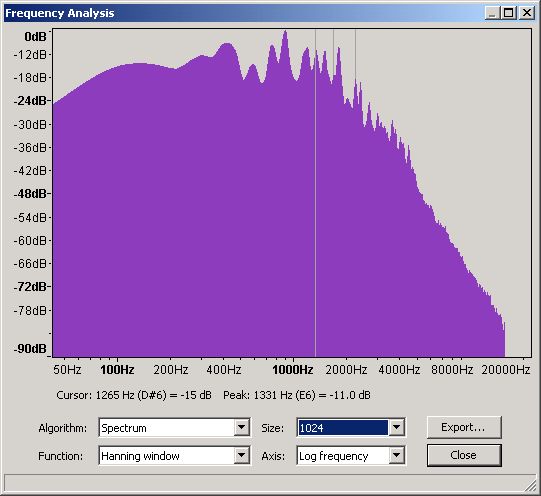541x496 pixels.
Task: Click the Export... button
Action: 464,427
